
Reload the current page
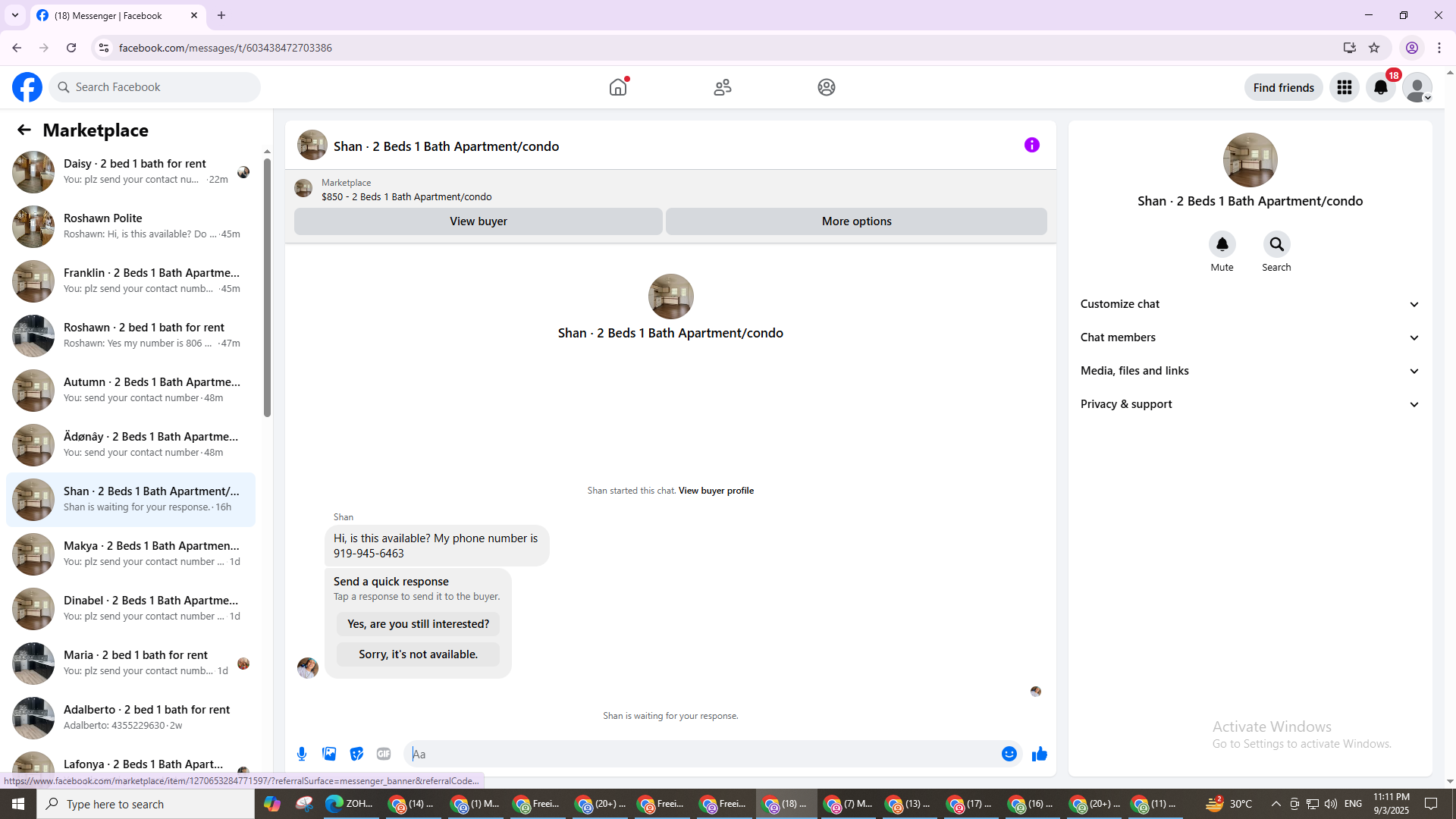[x=71, y=48]
